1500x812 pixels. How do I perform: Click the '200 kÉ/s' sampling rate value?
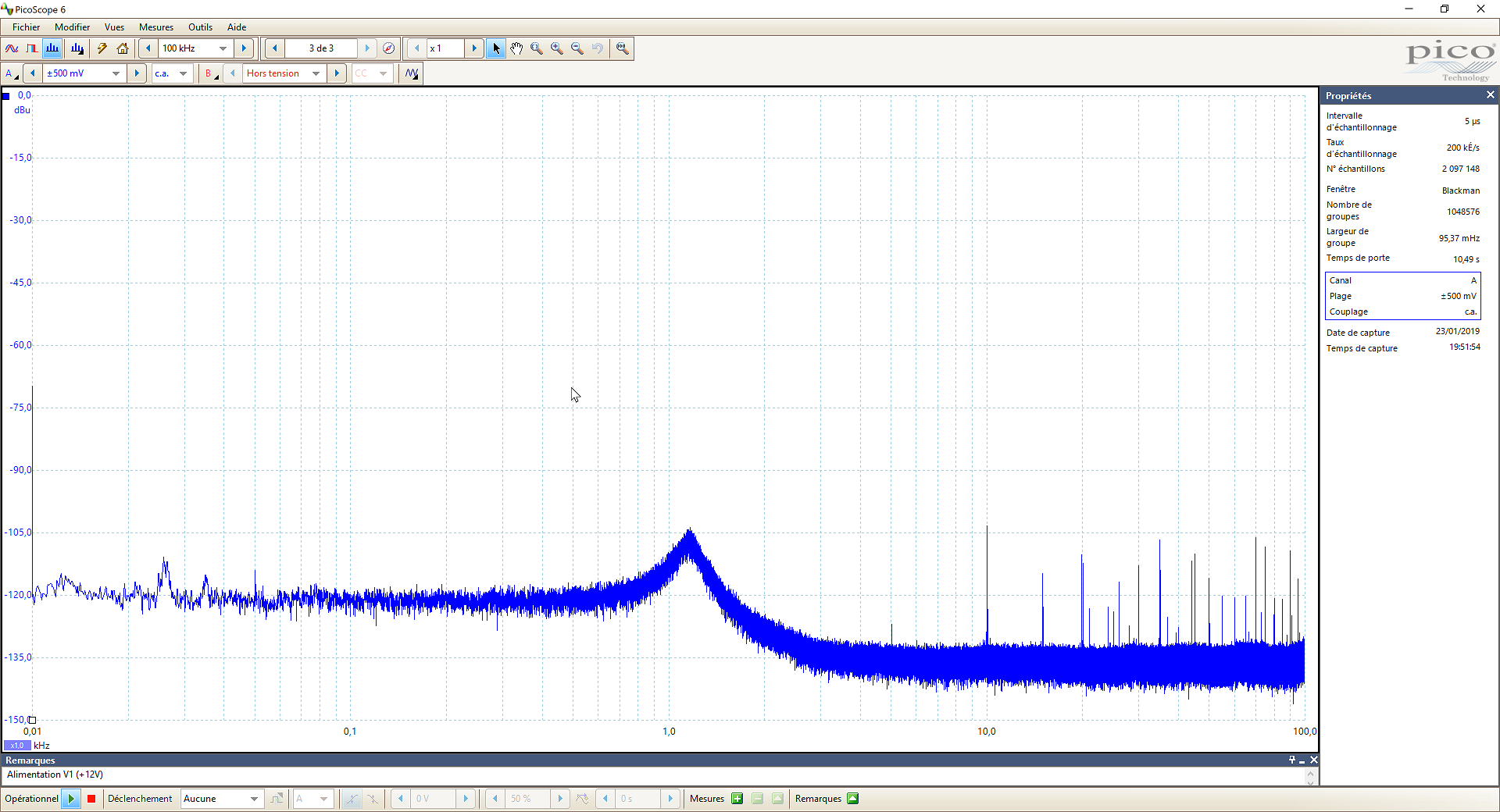pyautogui.click(x=1462, y=148)
